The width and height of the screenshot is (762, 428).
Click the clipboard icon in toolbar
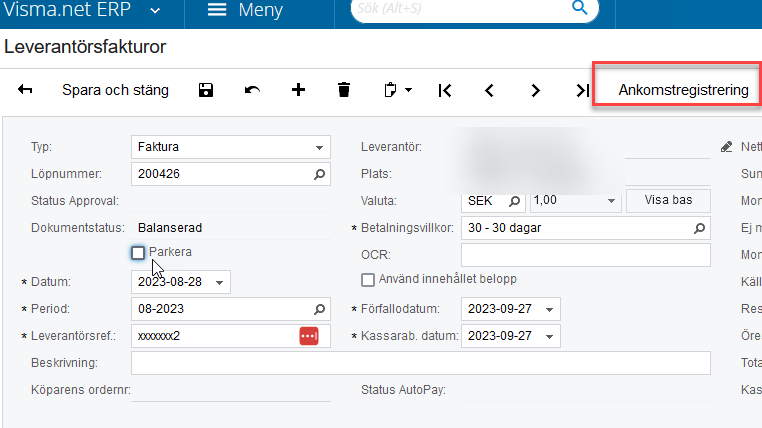pos(390,90)
